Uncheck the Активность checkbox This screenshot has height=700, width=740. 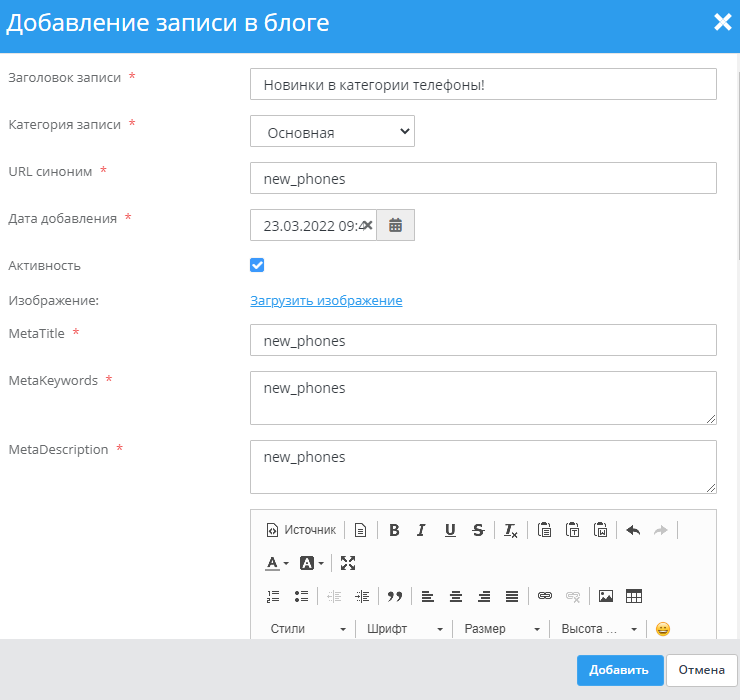coord(257,265)
